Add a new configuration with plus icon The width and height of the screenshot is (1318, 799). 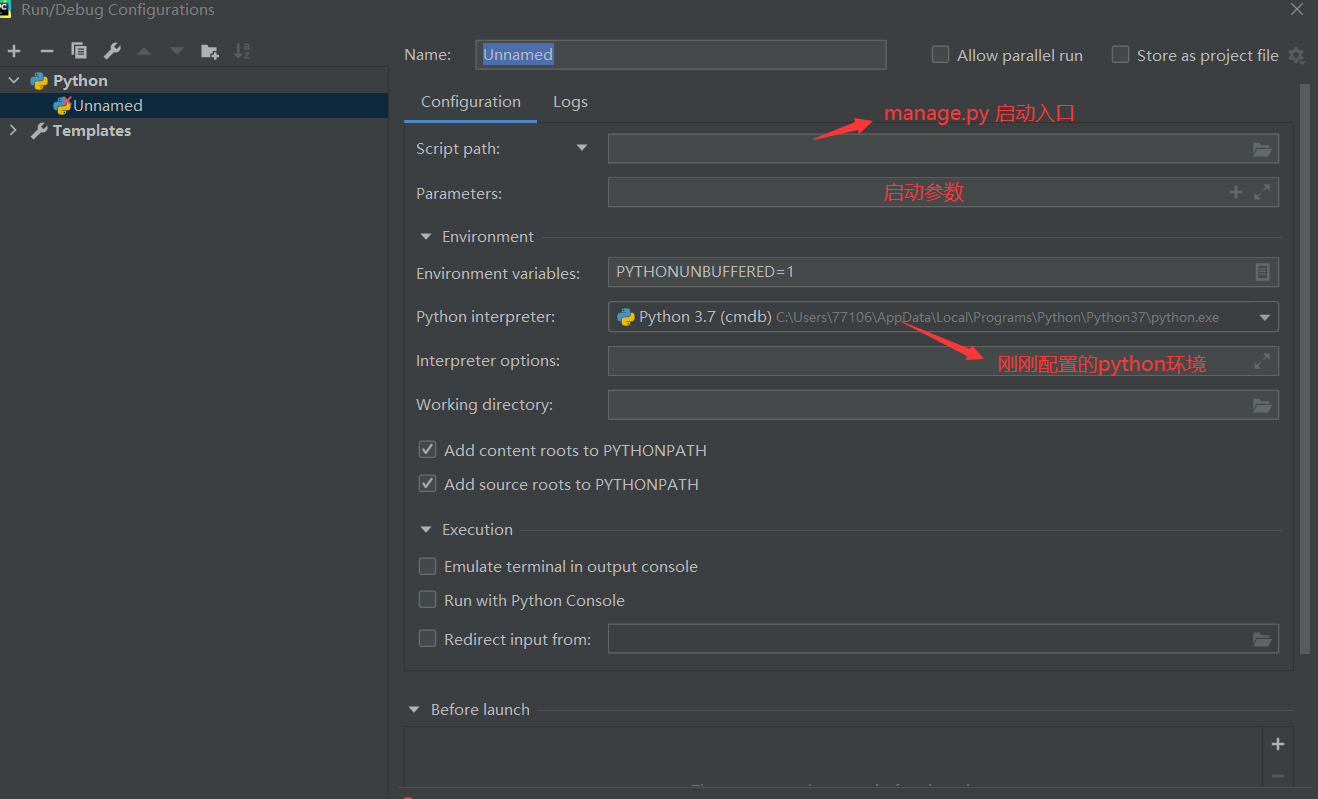click(14, 51)
